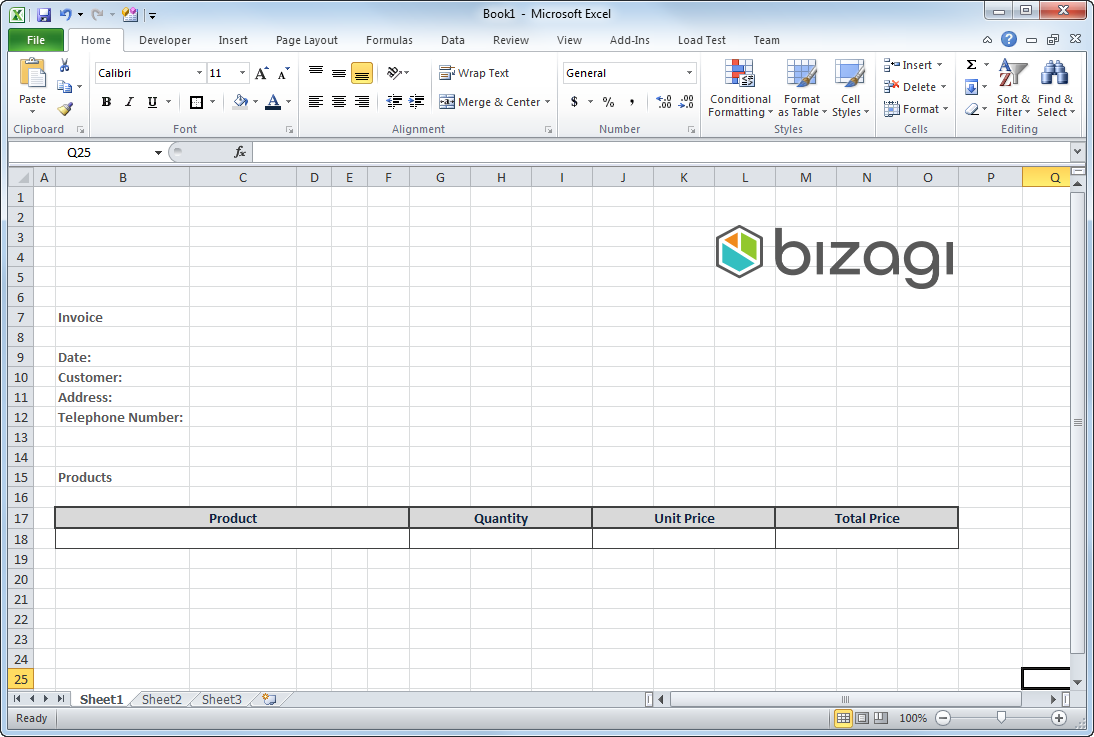
Task: Decrease indent in Alignment group
Action: coord(394,102)
